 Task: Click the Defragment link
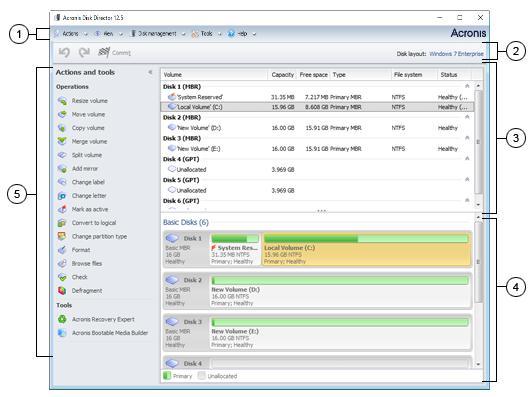pyautogui.click(x=87, y=290)
